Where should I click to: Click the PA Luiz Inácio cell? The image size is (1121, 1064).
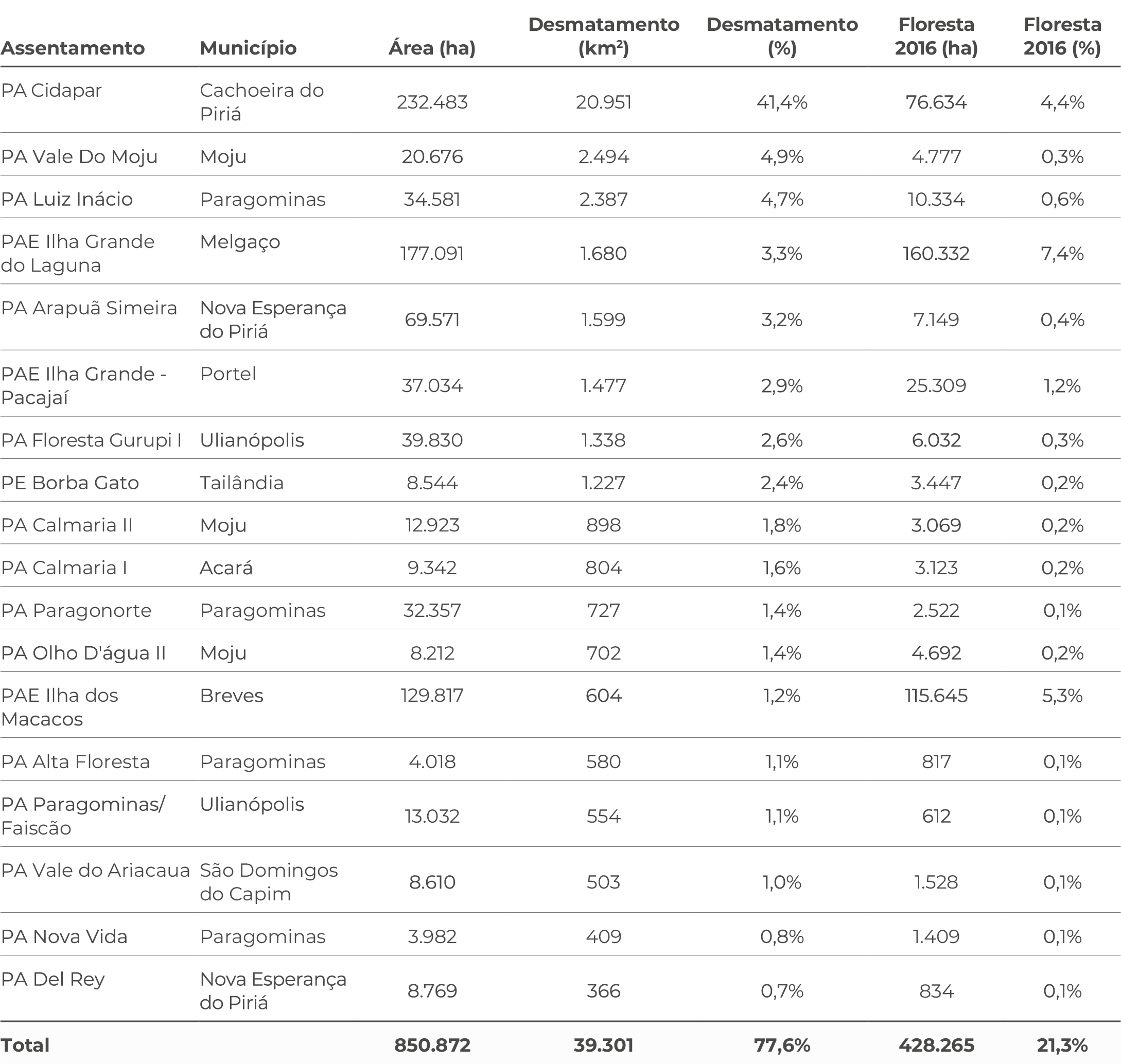click(66, 199)
